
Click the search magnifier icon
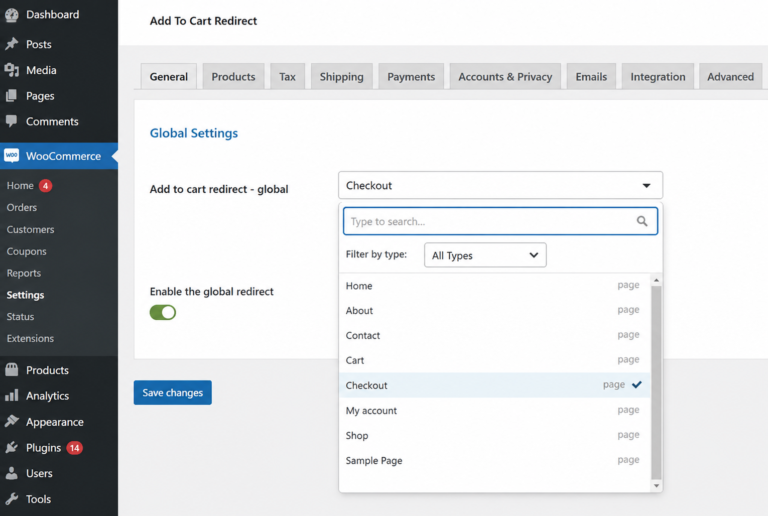point(642,221)
